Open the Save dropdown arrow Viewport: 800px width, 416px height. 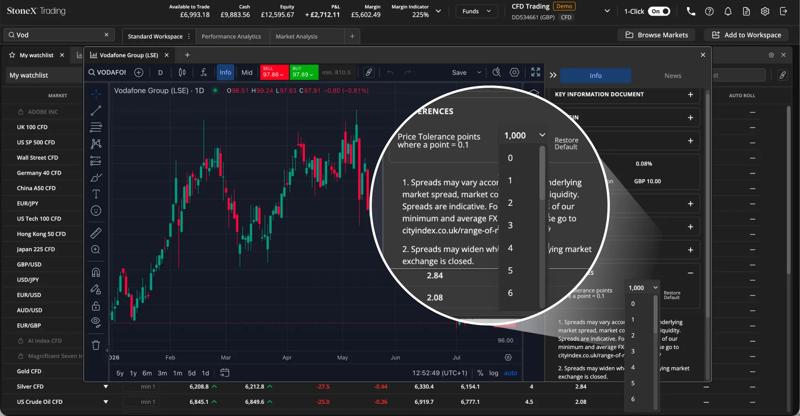point(479,72)
